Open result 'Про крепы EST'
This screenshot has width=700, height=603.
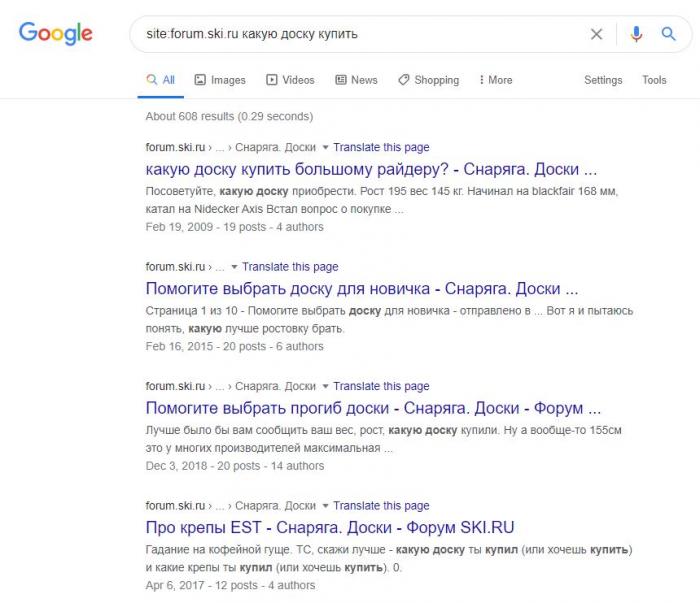click(x=330, y=528)
